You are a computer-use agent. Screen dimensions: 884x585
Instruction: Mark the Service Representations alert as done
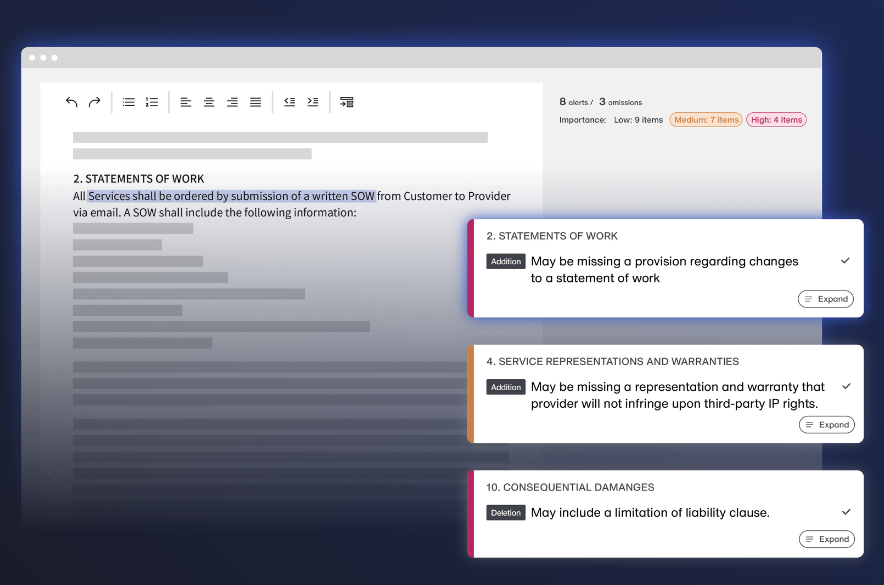(x=845, y=386)
